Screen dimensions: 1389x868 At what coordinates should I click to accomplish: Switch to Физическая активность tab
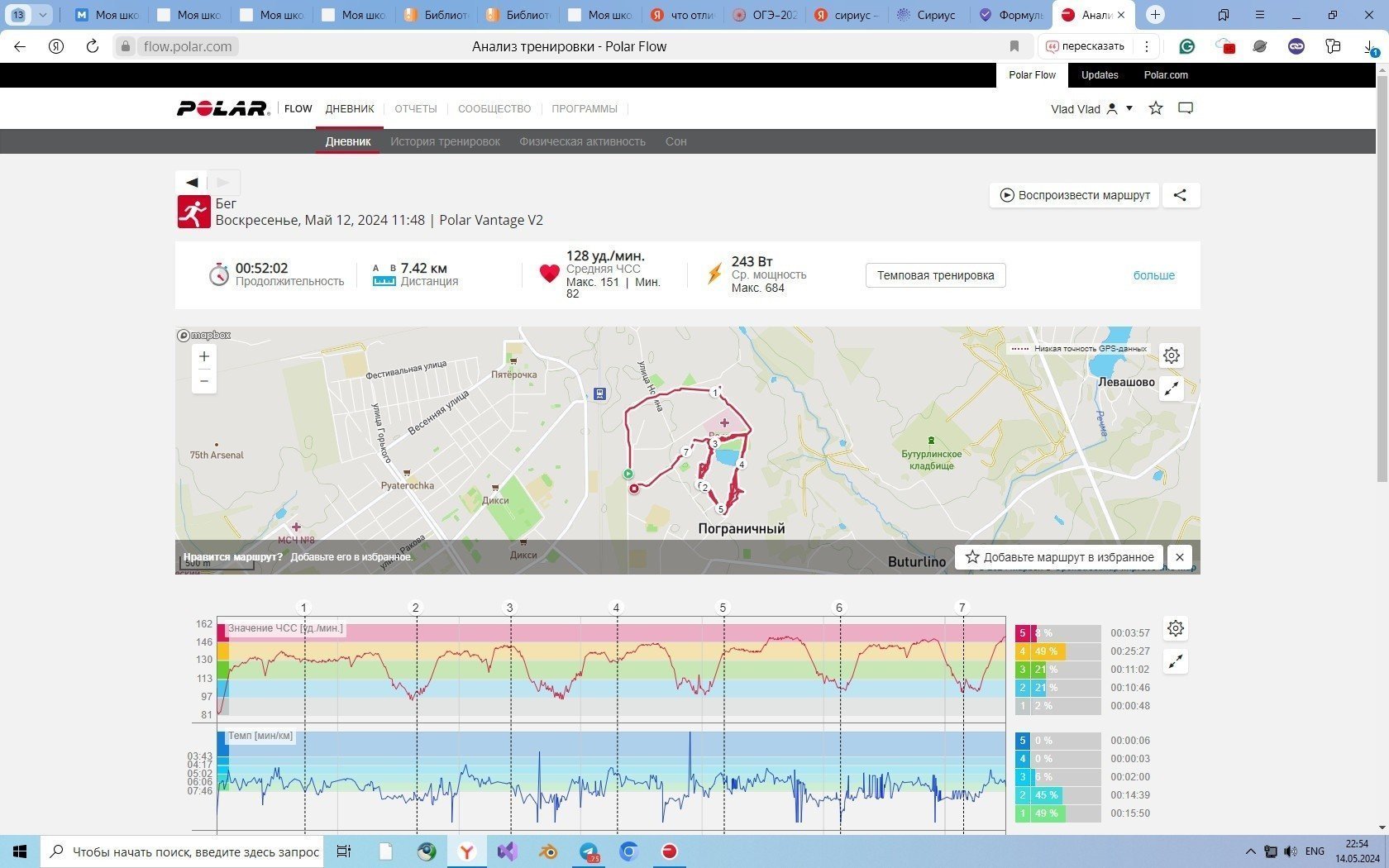coord(582,141)
